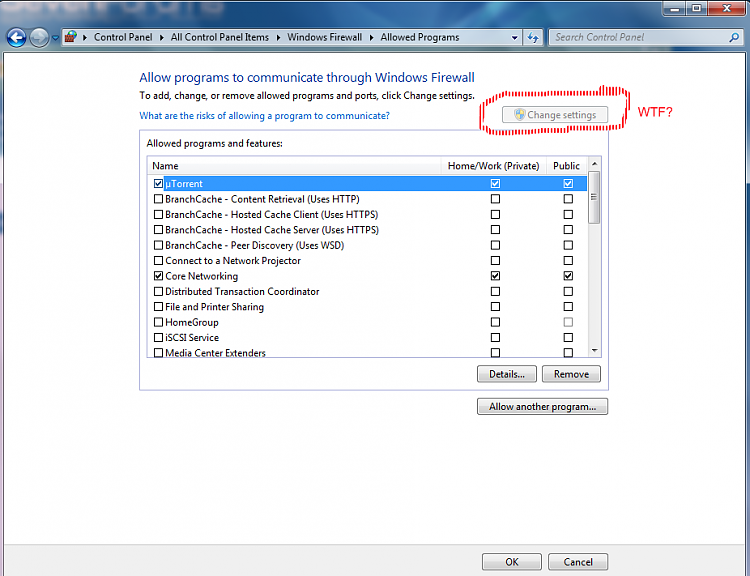The width and height of the screenshot is (750, 576).
Task: Toggle Core Networking Public checkbox
Action: pos(568,276)
